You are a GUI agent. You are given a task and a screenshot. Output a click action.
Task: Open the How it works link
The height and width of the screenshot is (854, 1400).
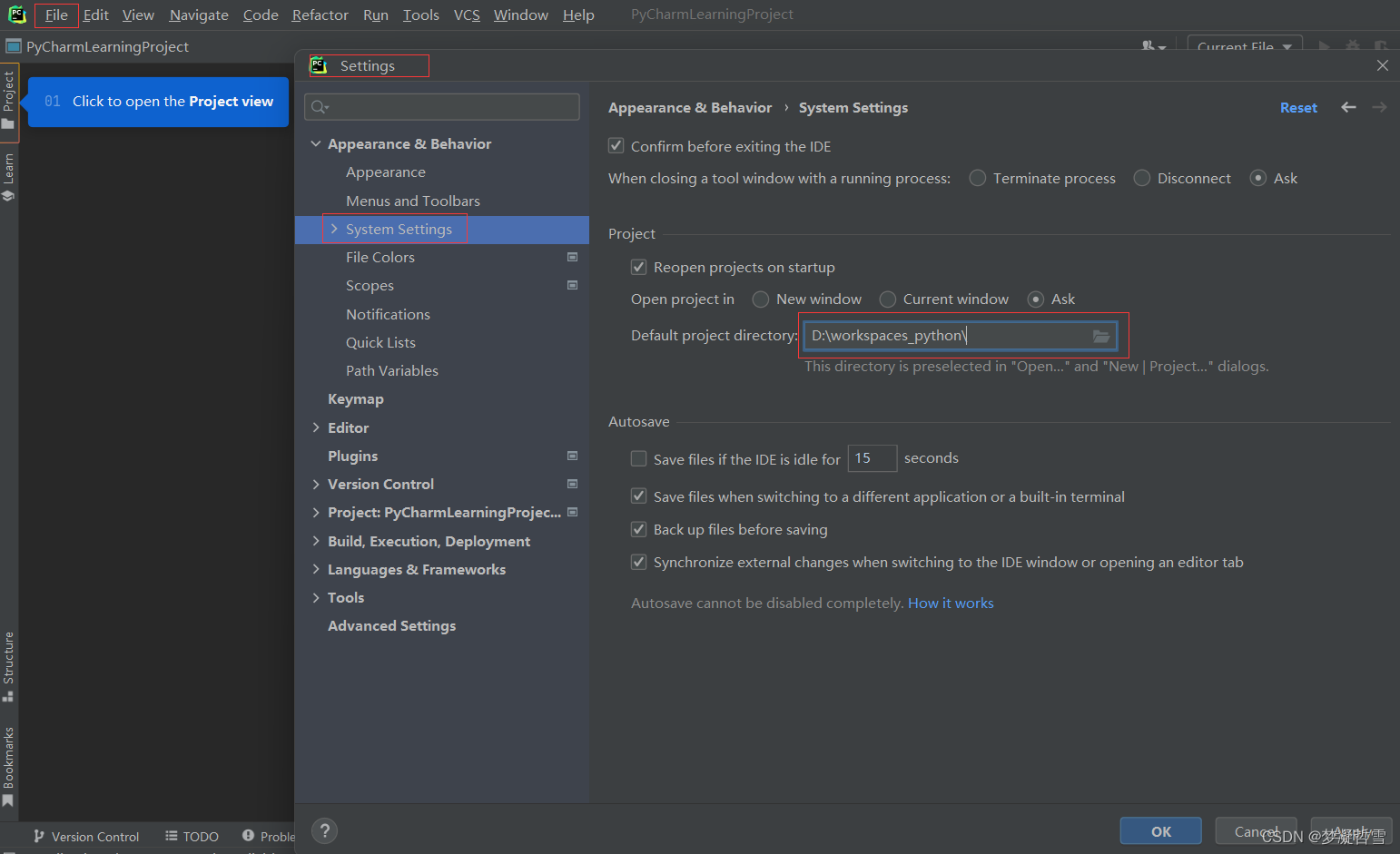point(951,603)
